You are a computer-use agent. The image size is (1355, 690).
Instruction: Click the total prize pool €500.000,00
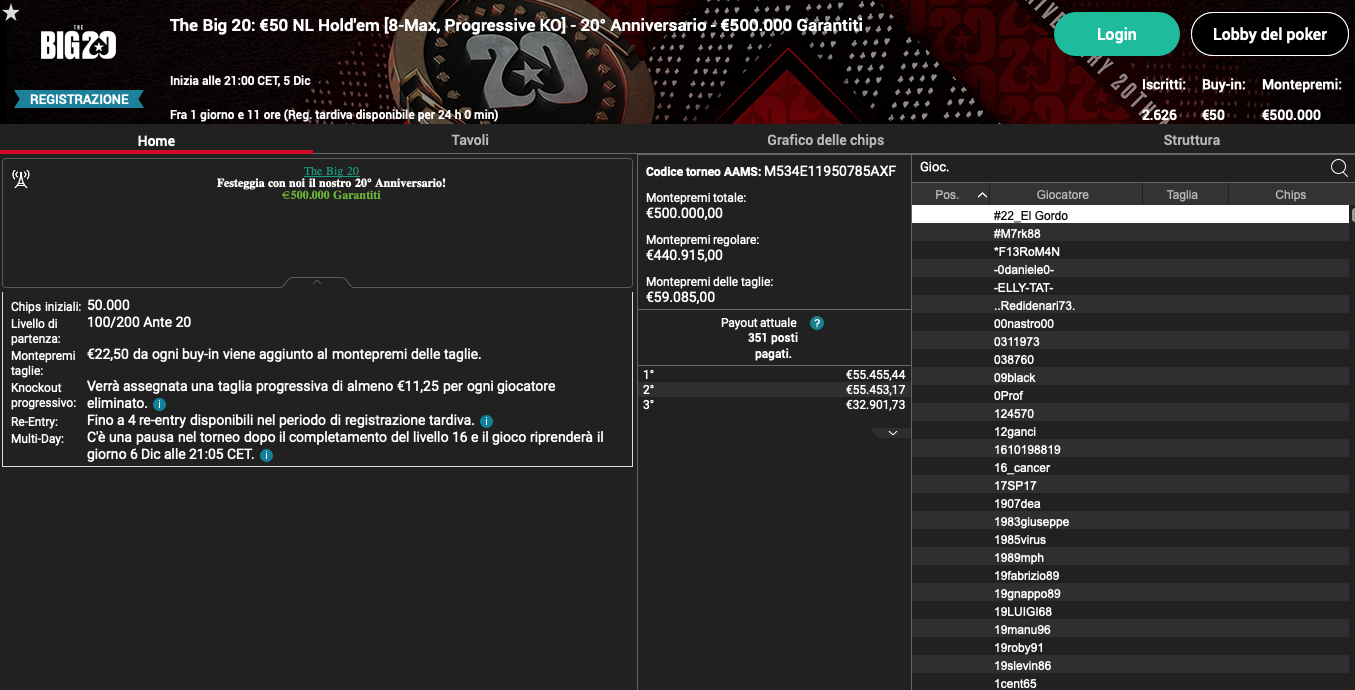tap(684, 213)
